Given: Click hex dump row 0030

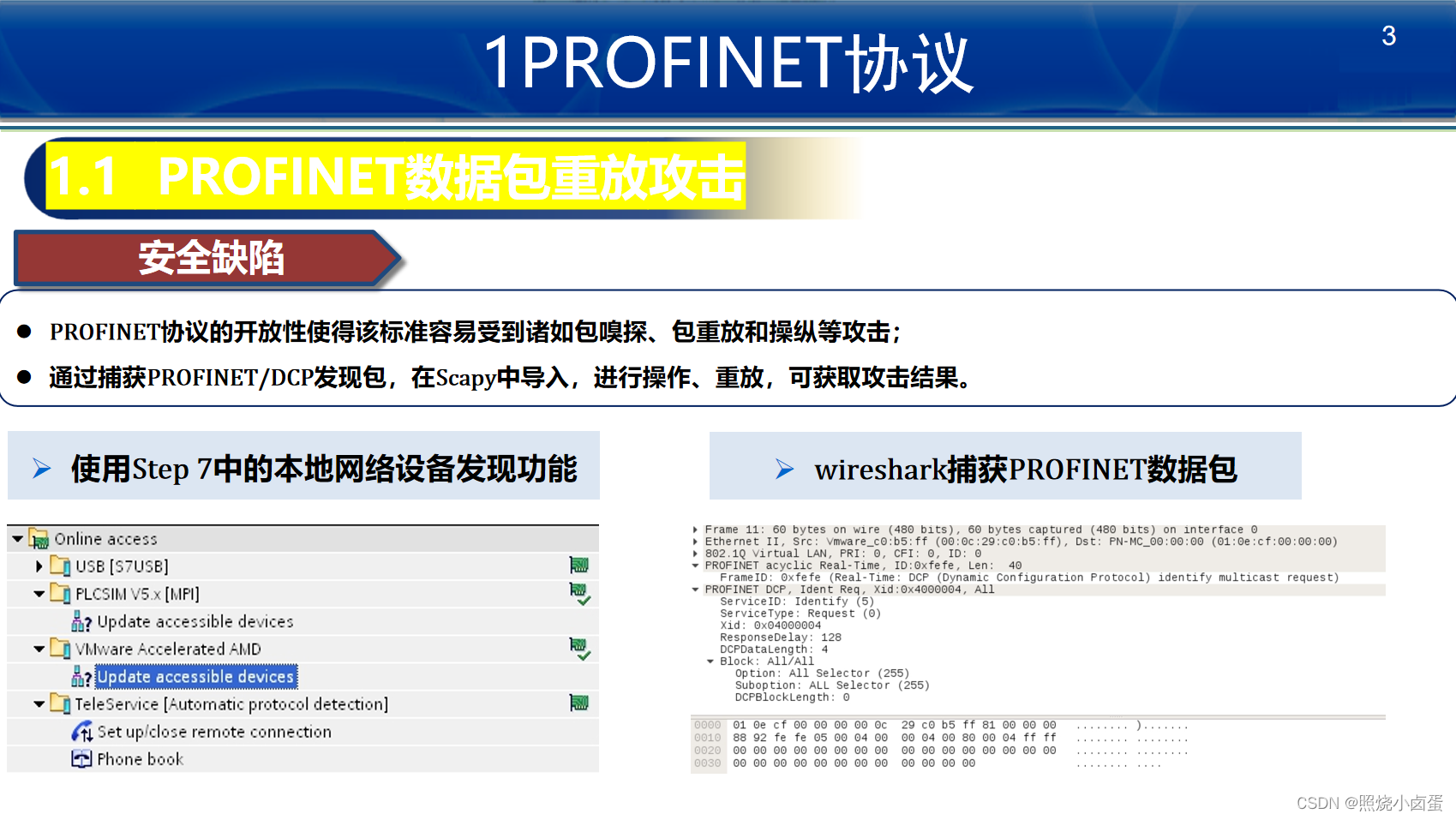Looking at the screenshot, I should coord(927,763).
